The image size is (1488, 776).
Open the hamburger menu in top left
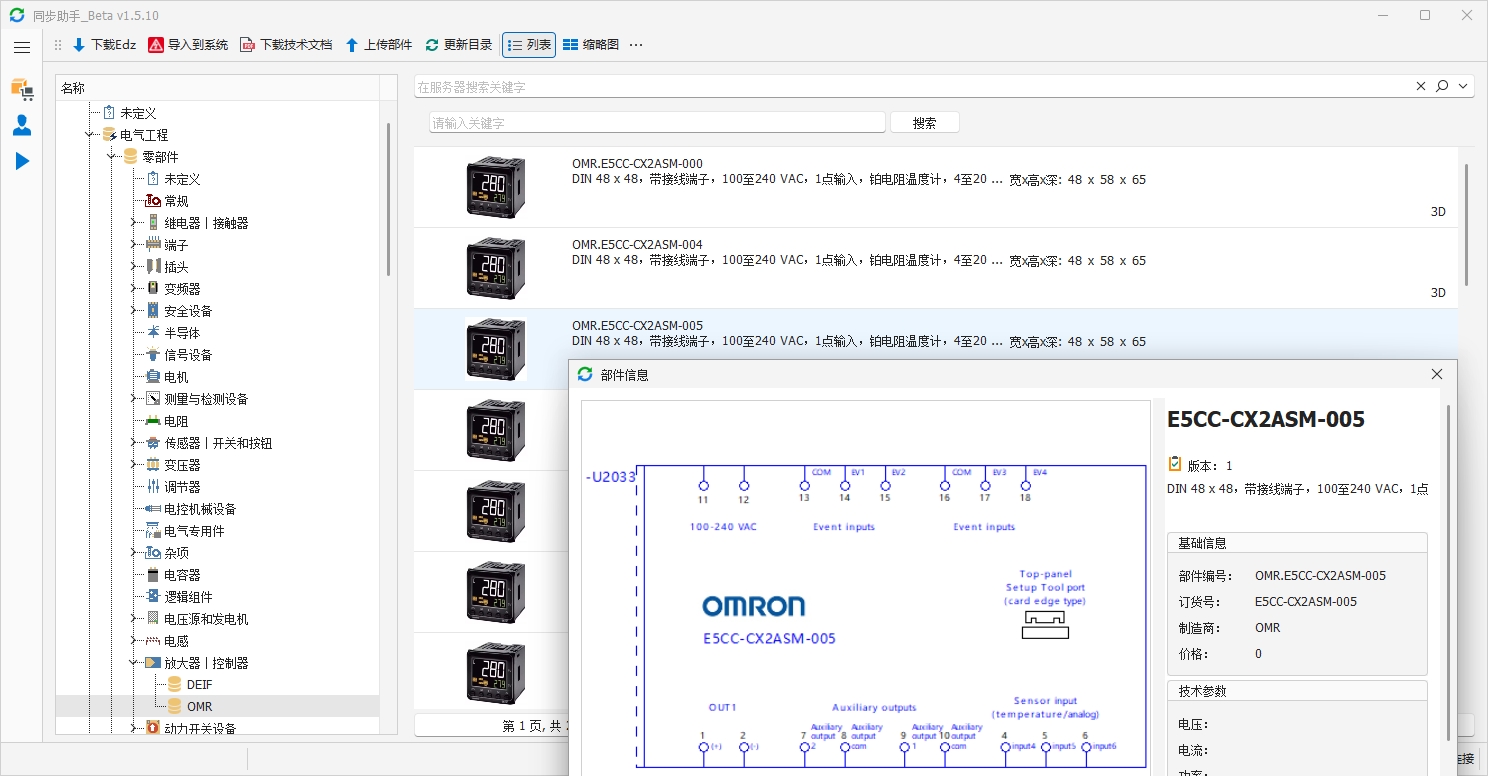coord(22,47)
